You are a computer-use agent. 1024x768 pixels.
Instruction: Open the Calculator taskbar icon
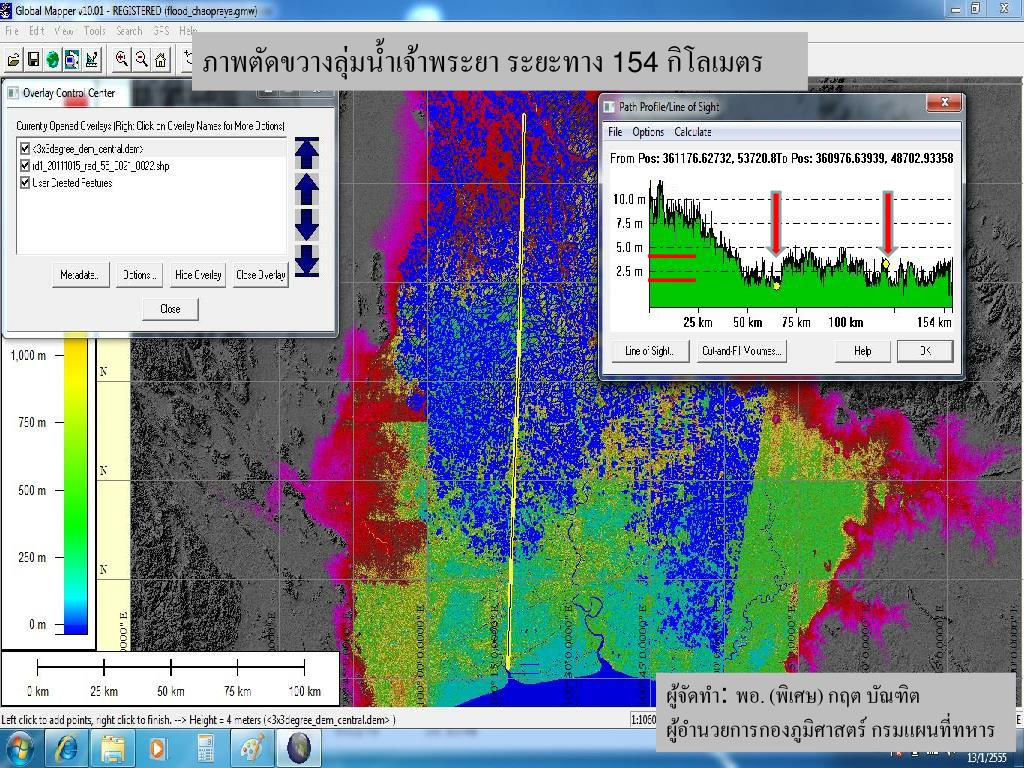[205, 748]
